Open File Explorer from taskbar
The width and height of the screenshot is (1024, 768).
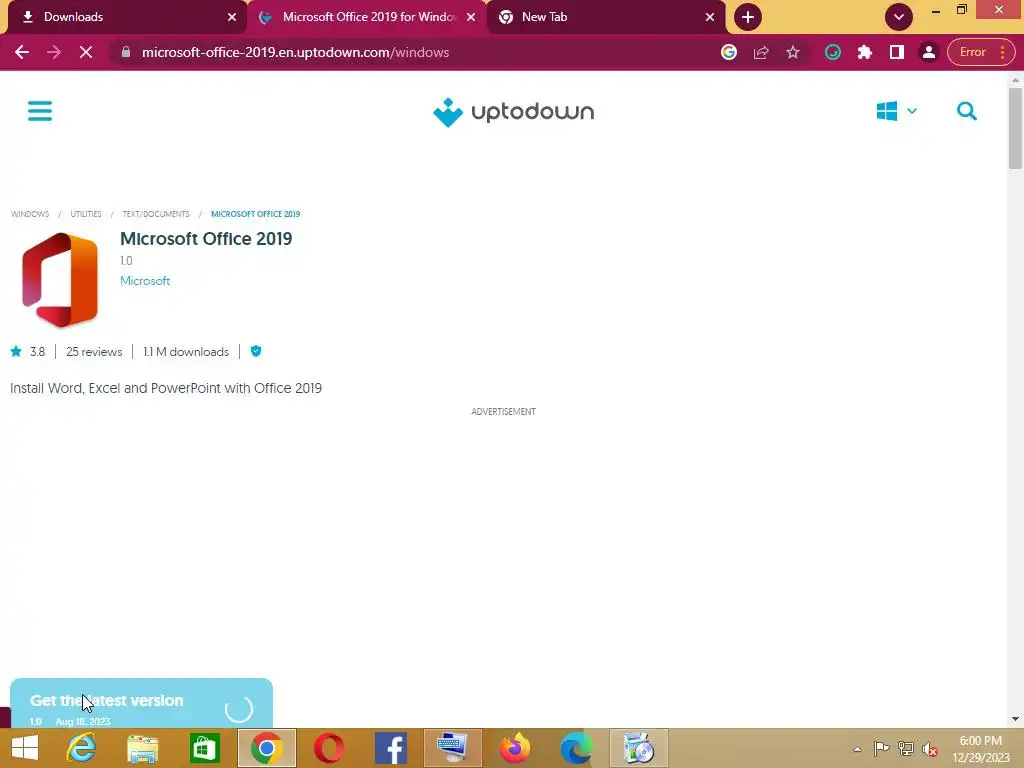coord(142,748)
